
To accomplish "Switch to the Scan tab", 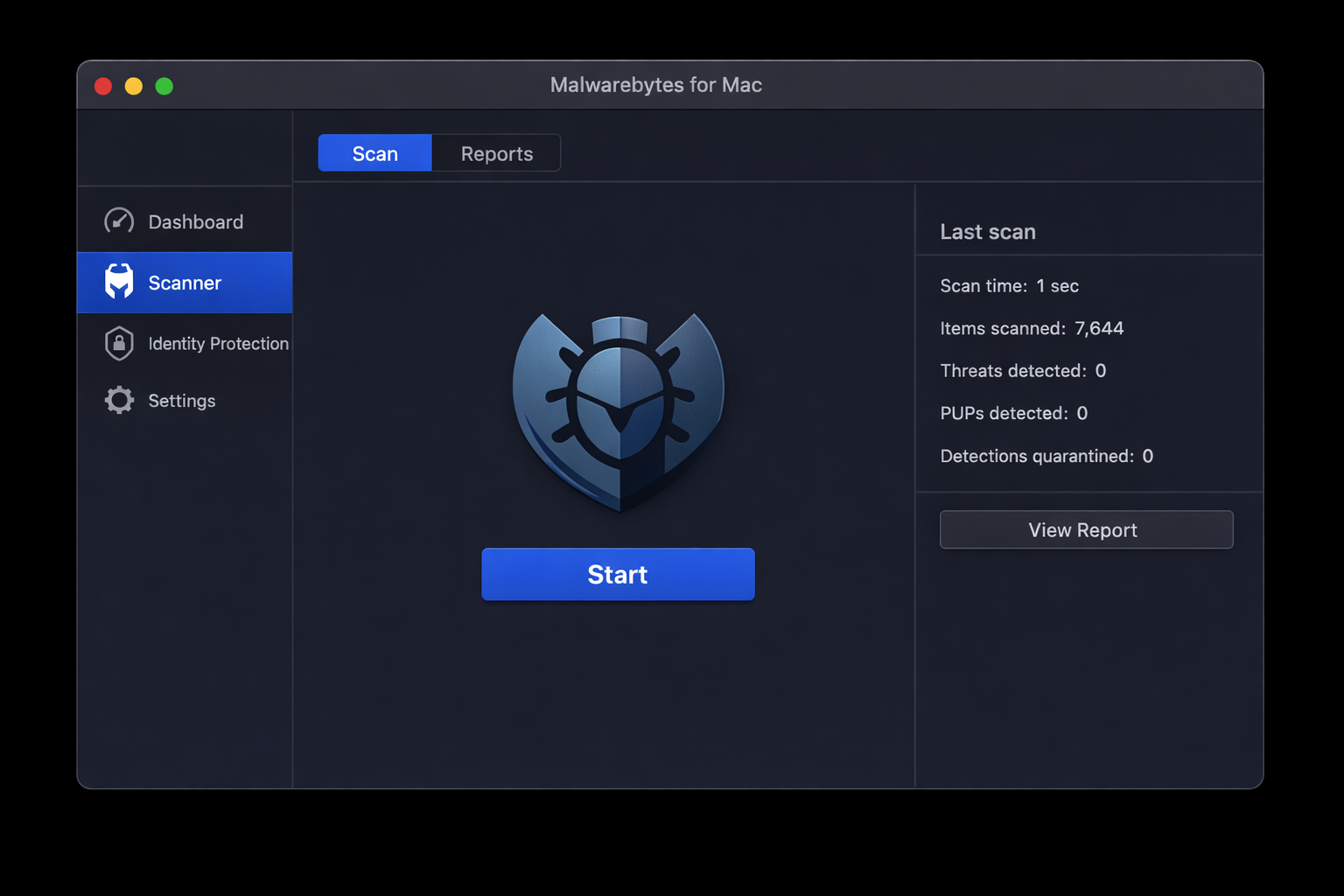I will pyautogui.click(x=374, y=153).
